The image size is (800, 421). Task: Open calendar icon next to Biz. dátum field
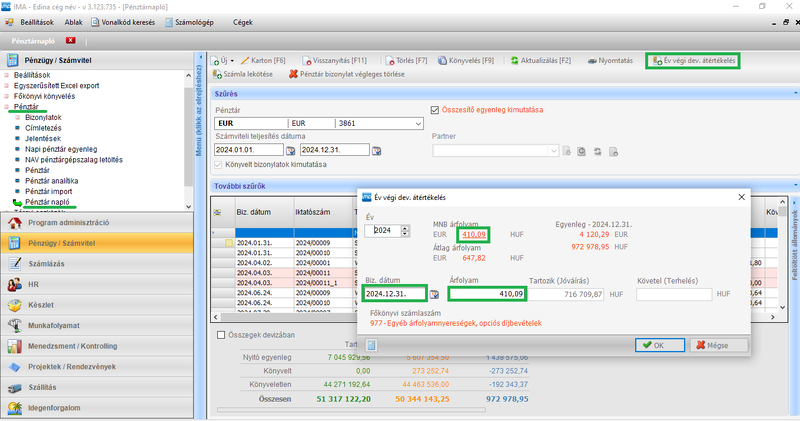pos(434,294)
